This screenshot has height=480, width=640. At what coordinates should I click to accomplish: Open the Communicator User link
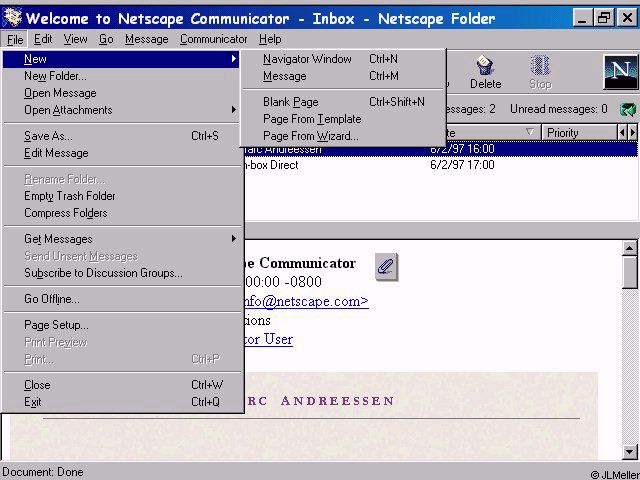[269, 339]
